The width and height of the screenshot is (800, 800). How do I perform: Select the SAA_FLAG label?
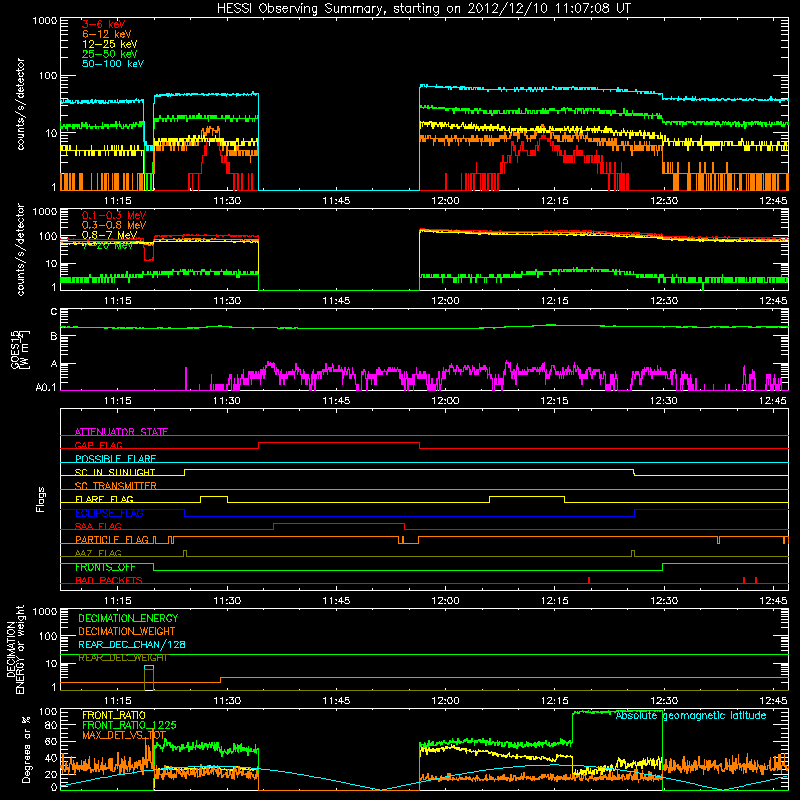coord(98,526)
